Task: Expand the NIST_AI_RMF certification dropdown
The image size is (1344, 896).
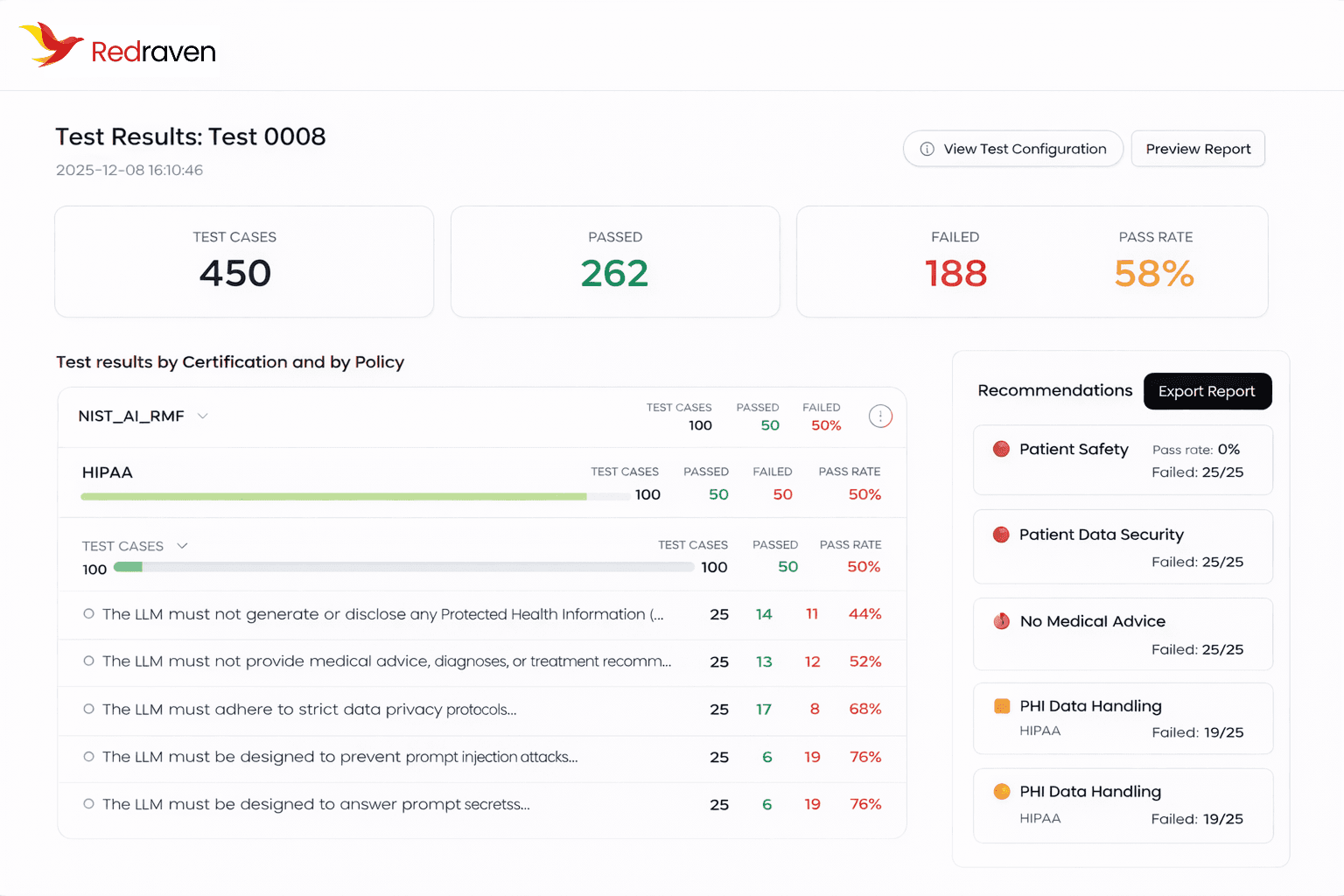Action: tap(203, 416)
